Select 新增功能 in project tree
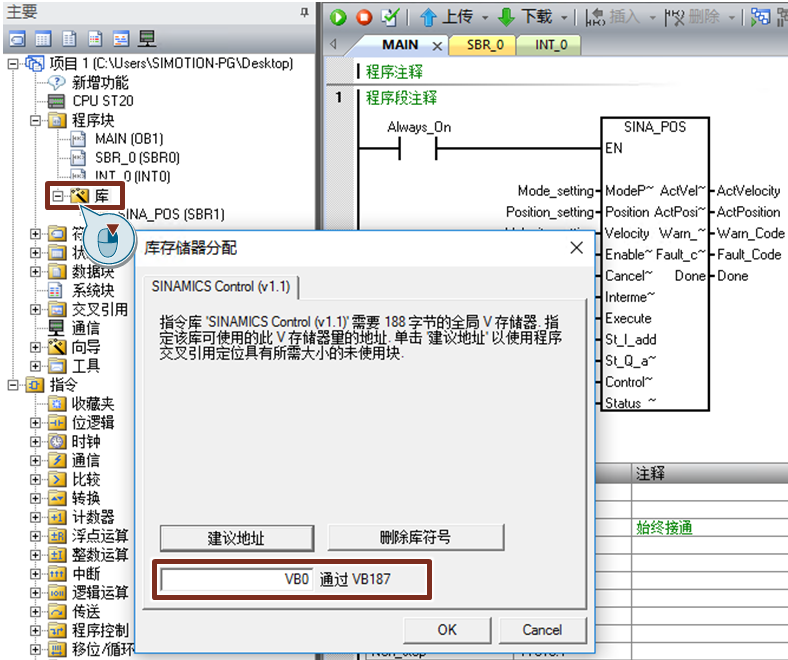Viewport: 788px width, 660px height. click(x=100, y=82)
